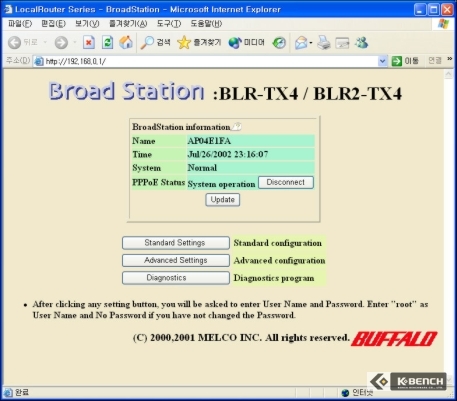Go to Home page icon

(x=126, y=42)
